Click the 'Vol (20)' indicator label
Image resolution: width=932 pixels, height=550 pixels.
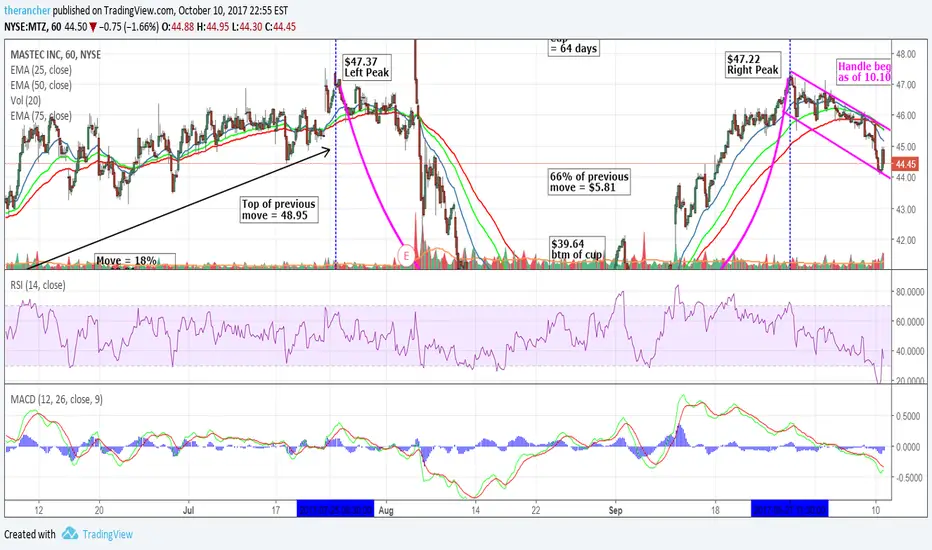pos(26,100)
